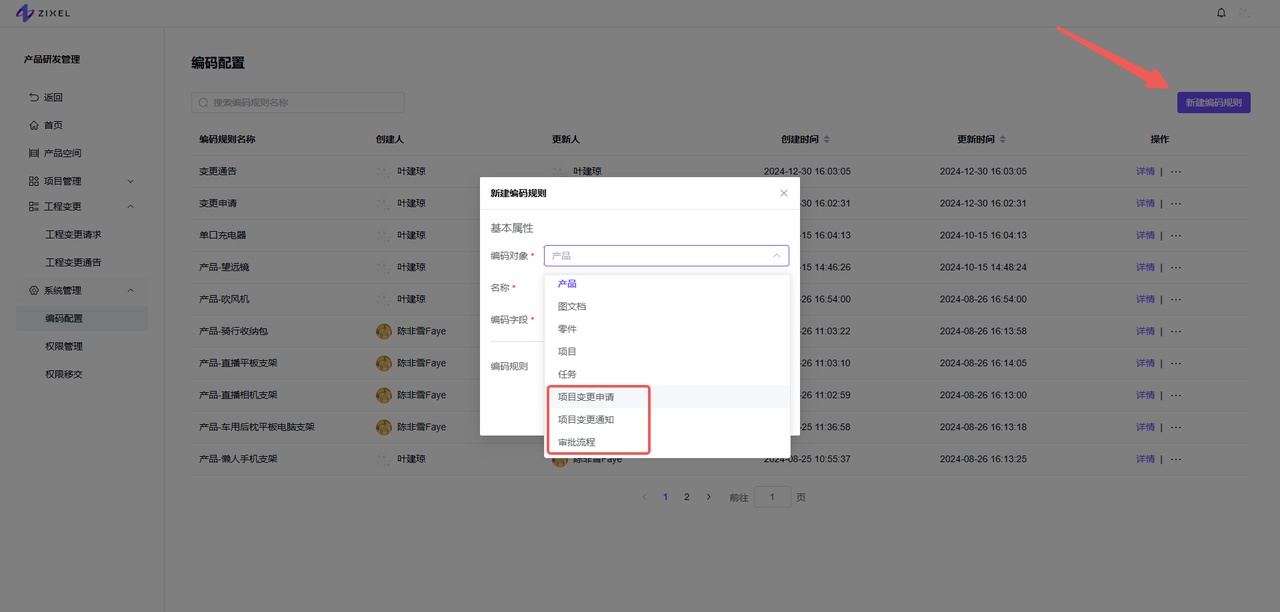Open more options for 产品-望远镜 row
This screenshot has width=1280, height=612.
coord(1176,267)
